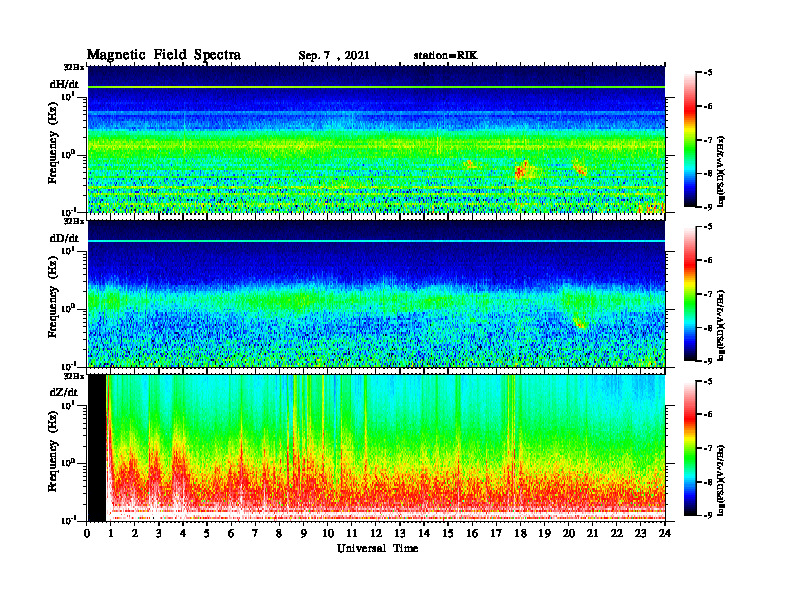The image size is (792, 612).
Task: Click the dZ/dt panel label
Action: (x=64, y=392)
